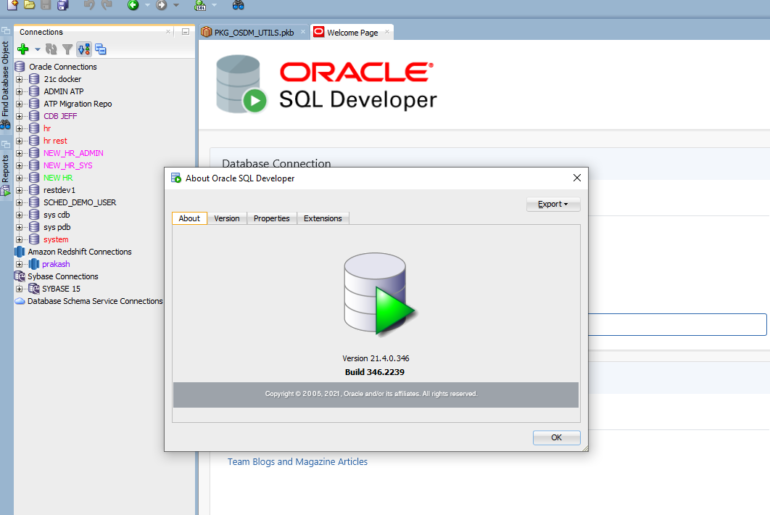Select Amazon Redshift Connections node
Screen dimensions: 770x515
point(80,252)
